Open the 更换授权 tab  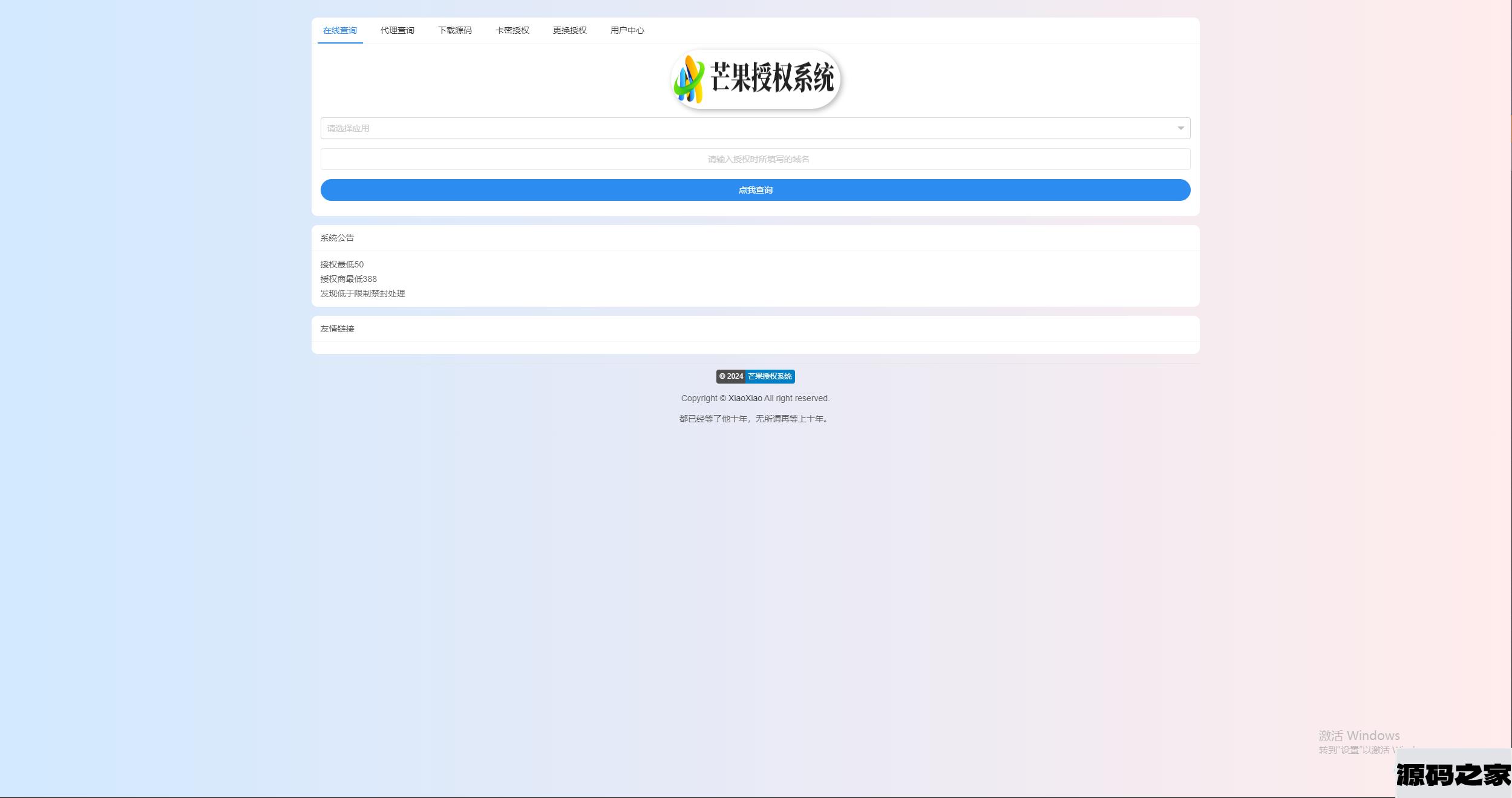click(x=570, y=30)
